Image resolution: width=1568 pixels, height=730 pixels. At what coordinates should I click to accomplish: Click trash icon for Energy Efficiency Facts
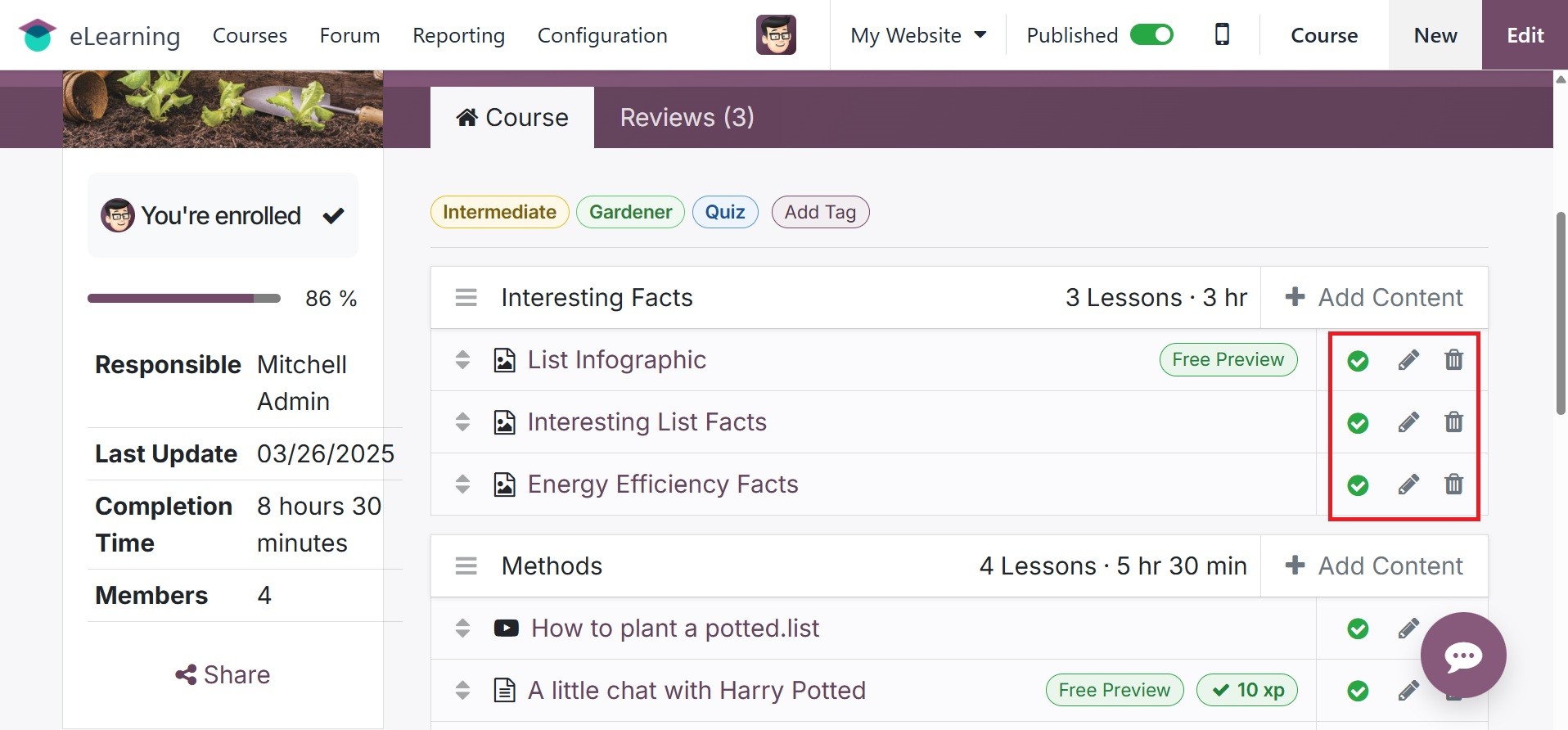pos(1453,484)
